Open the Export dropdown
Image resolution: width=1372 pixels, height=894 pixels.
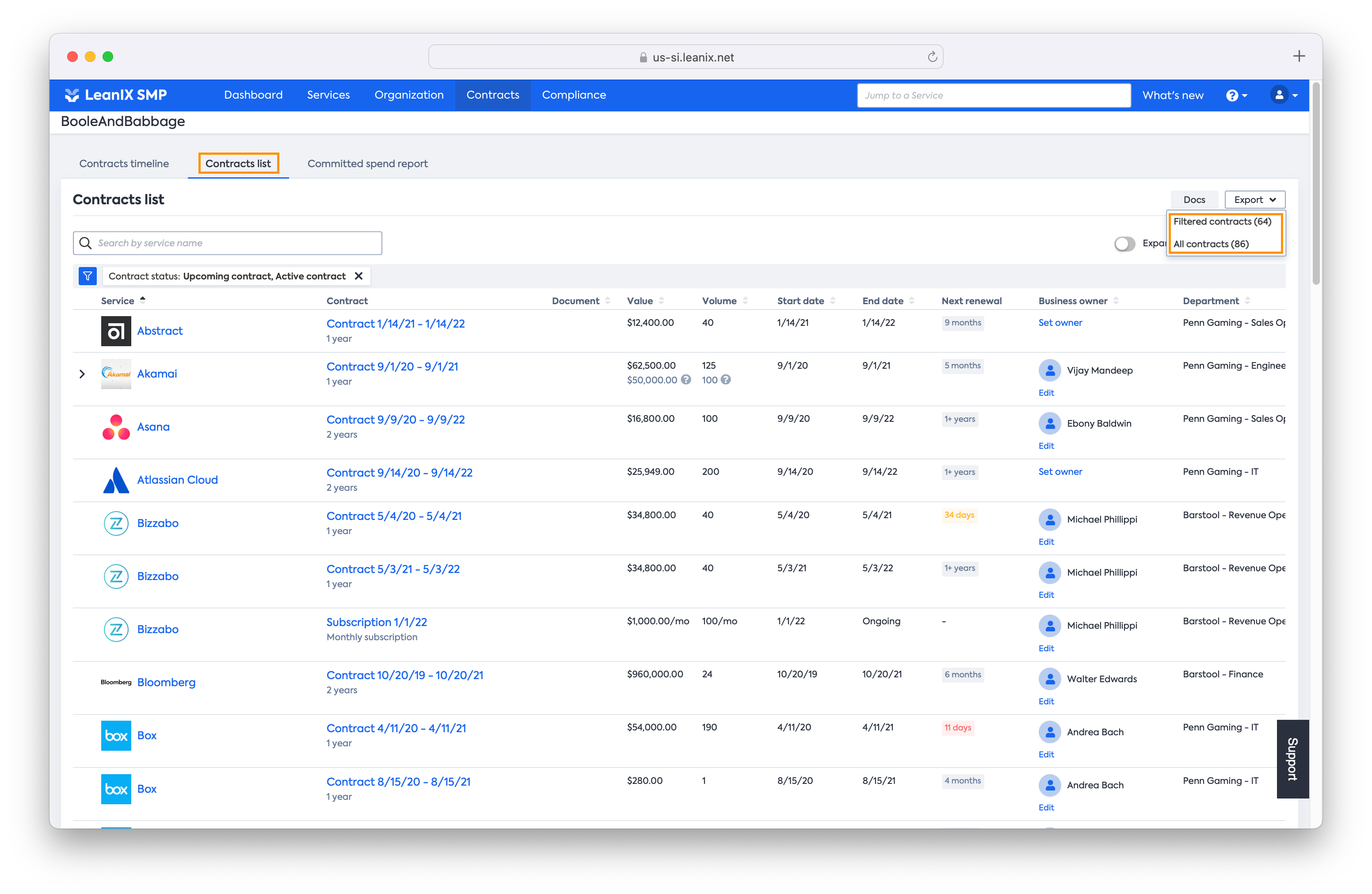(x=1254, y=199)
